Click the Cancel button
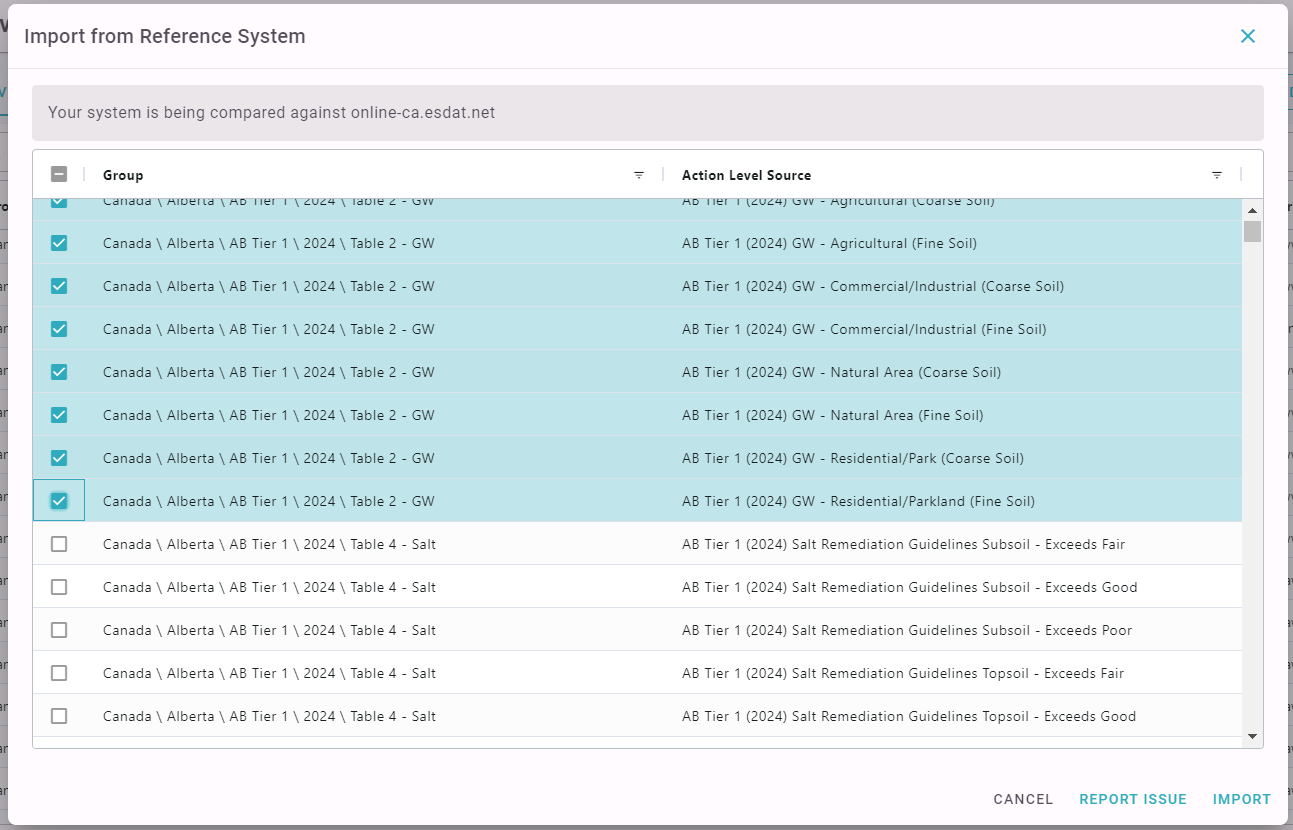Viewport: 1293px width, 830px height. coord(1023,799)
